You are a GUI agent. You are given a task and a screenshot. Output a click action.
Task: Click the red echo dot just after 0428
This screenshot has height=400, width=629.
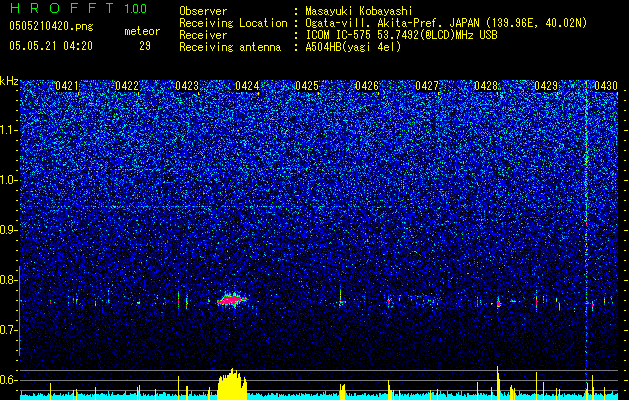(499, 304)
